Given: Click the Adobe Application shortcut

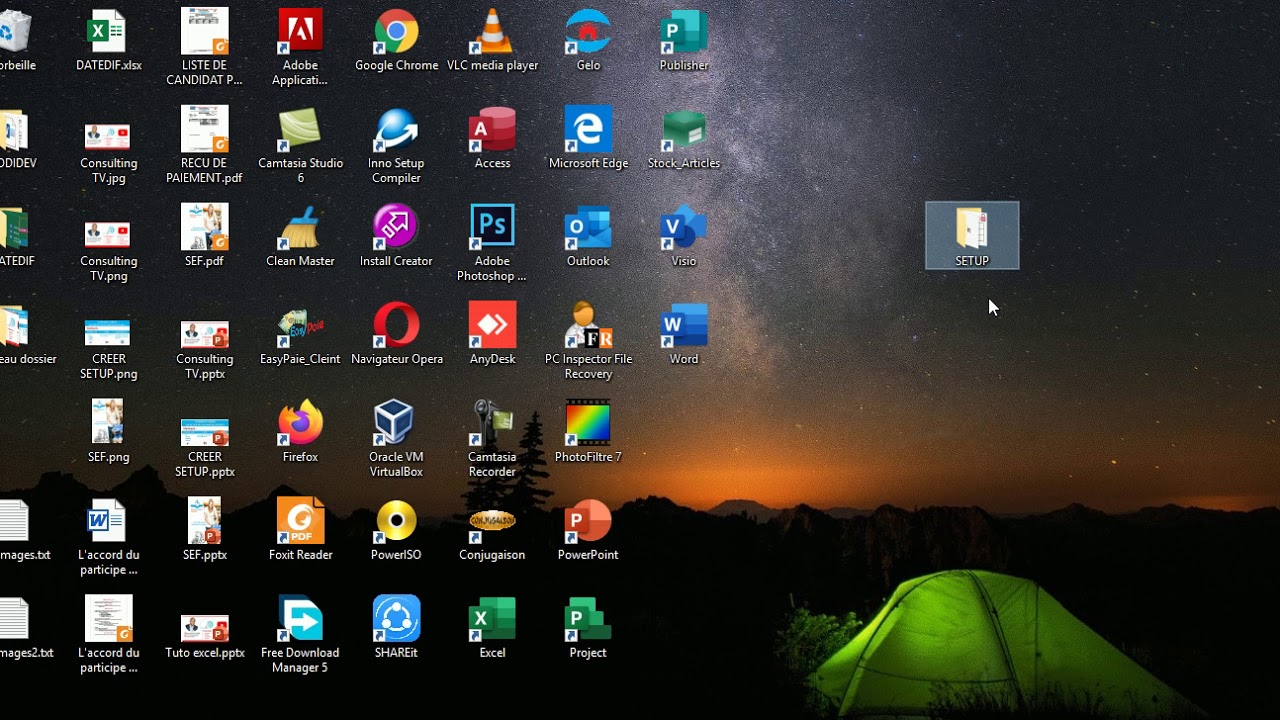Looking at the screenshot, I should pos(300,32).
